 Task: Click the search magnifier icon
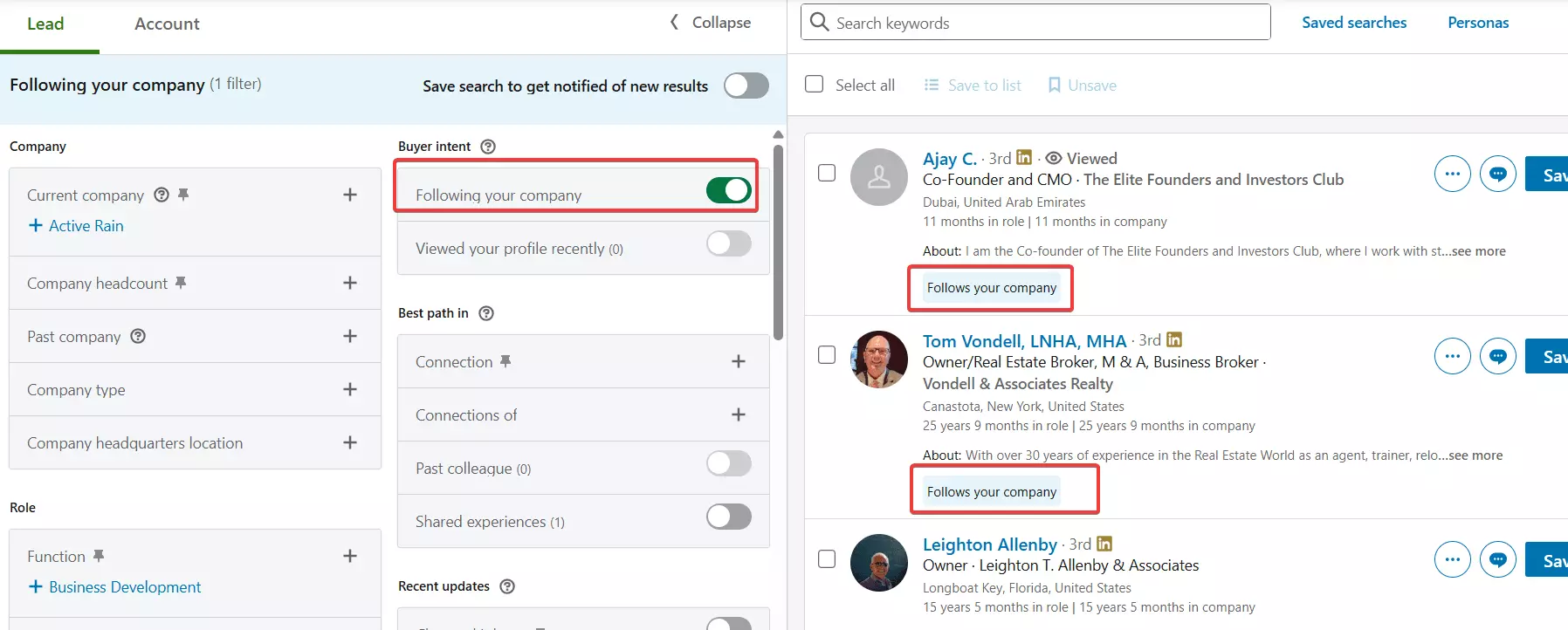(x=819, y=22)
